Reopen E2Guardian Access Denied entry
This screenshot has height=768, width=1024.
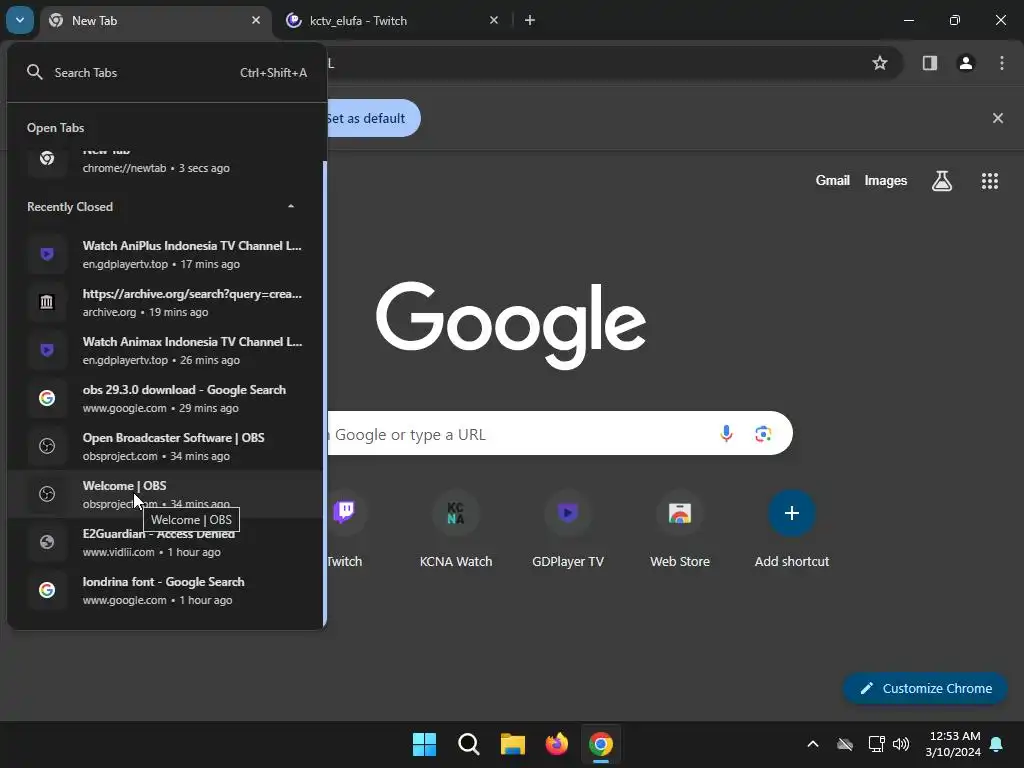[x=165, y=542]
